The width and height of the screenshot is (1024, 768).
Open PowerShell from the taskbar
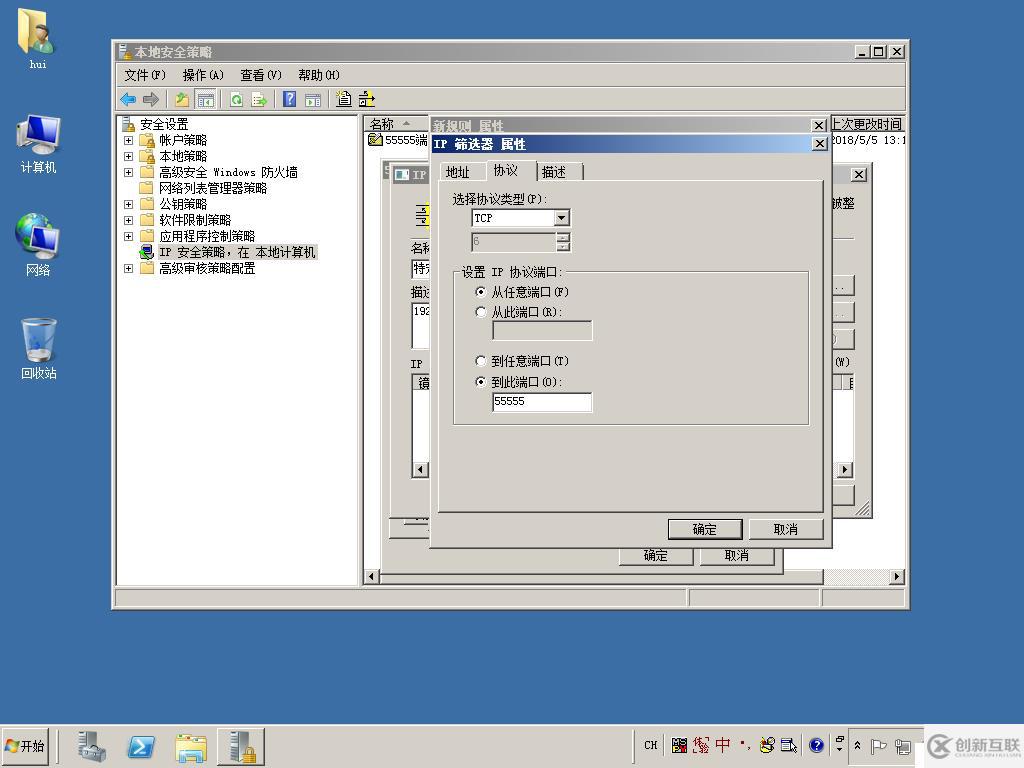pyautogui.click(x=141, y=746)
